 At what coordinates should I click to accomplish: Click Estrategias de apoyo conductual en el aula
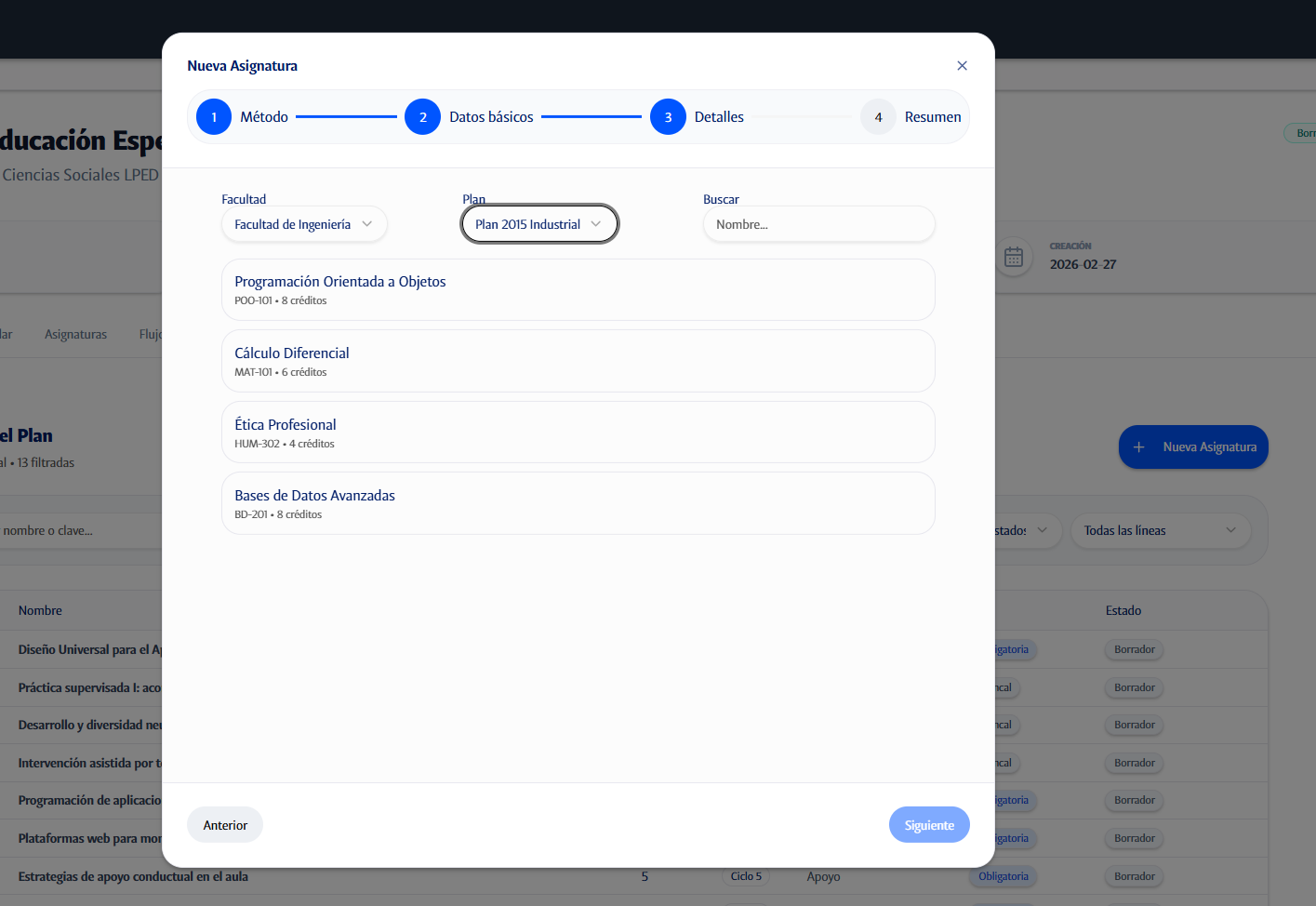(133, 876)
